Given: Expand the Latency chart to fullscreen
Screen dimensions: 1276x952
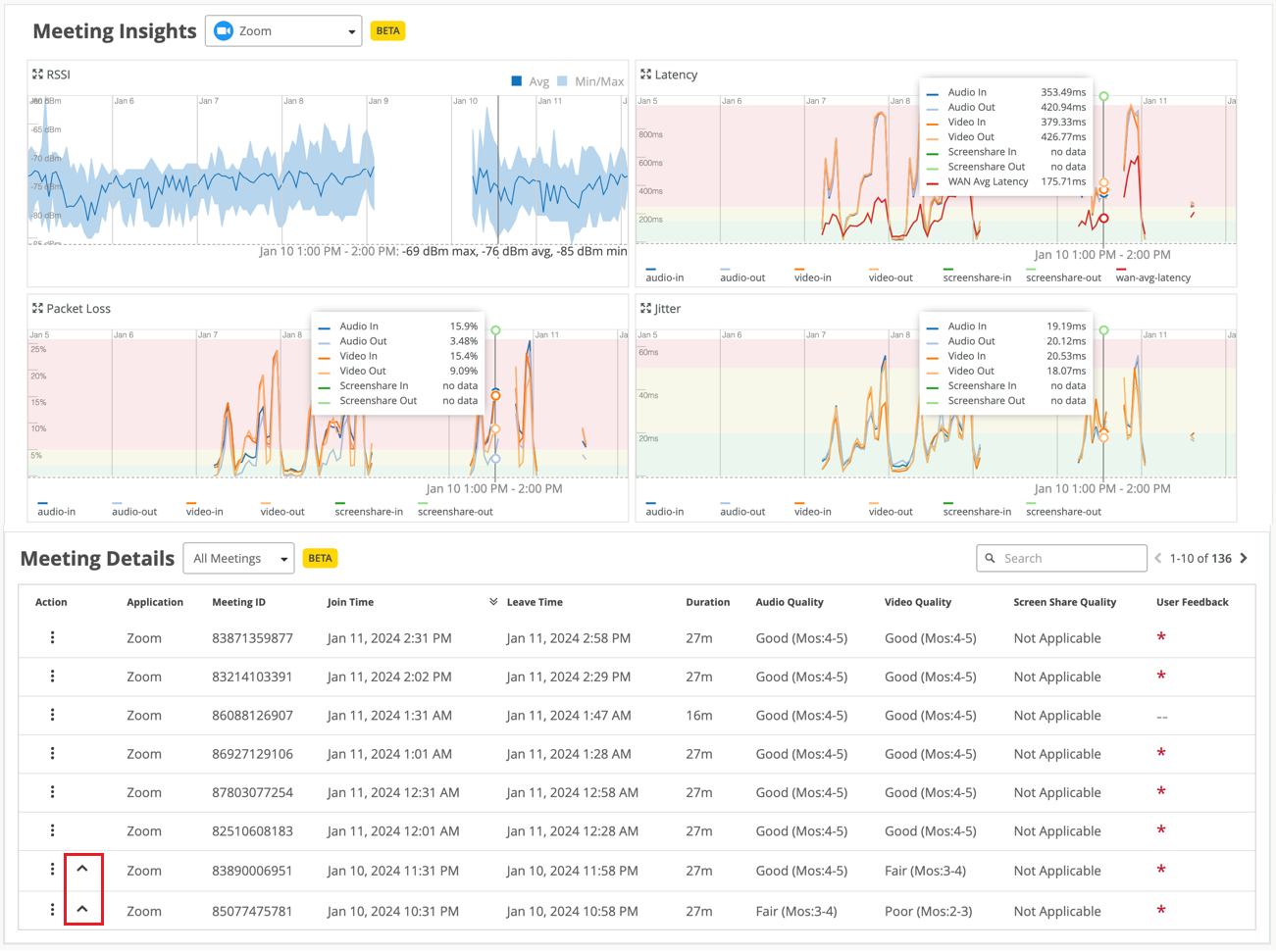Looking at the screenshot, I should [645, 75].
